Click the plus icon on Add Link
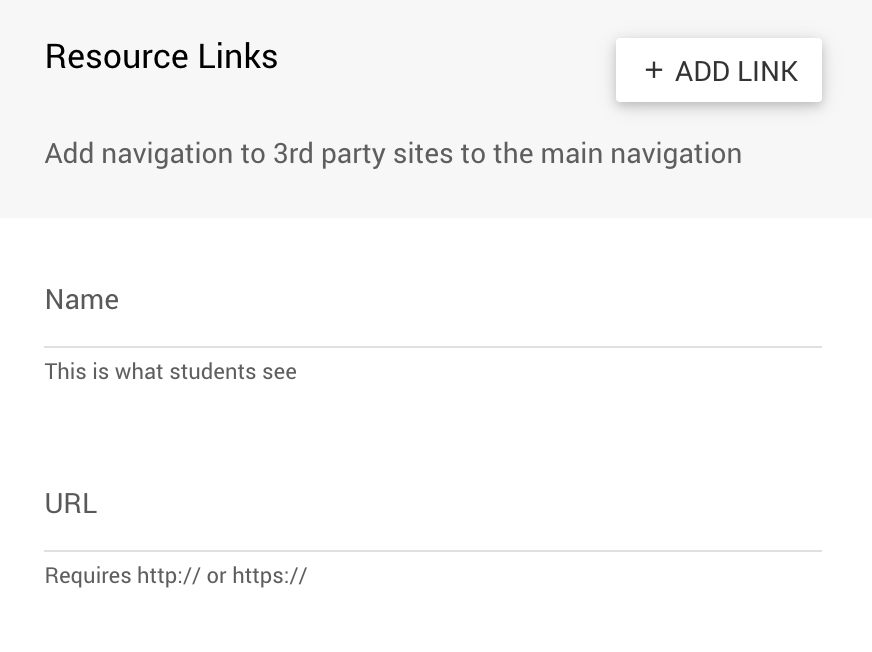Image resolution: width=872 pixels, height=652 pixels. [653, 70]
